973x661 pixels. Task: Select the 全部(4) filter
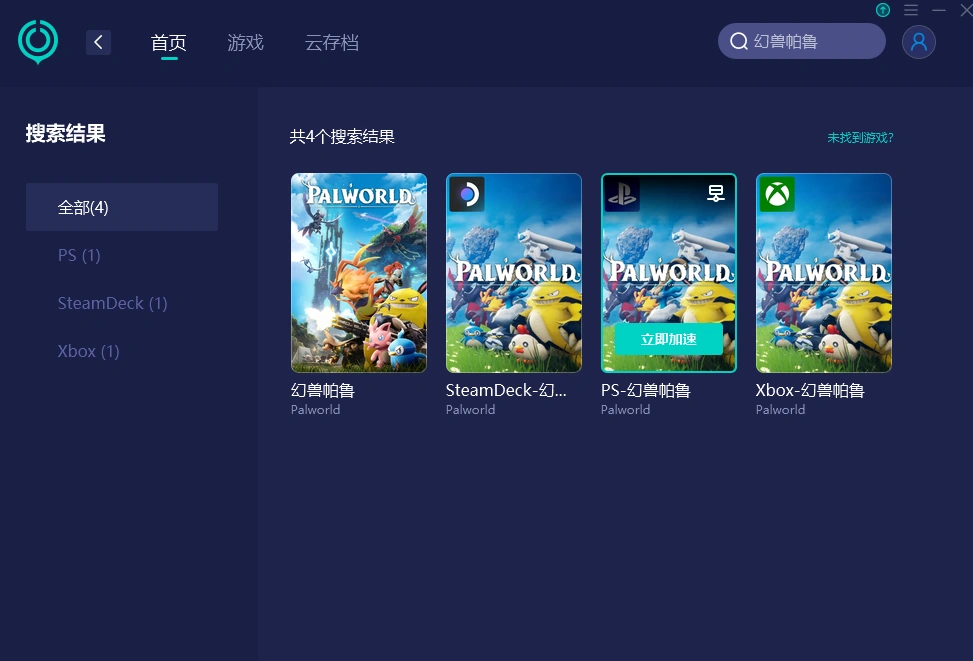coord(122,207)
